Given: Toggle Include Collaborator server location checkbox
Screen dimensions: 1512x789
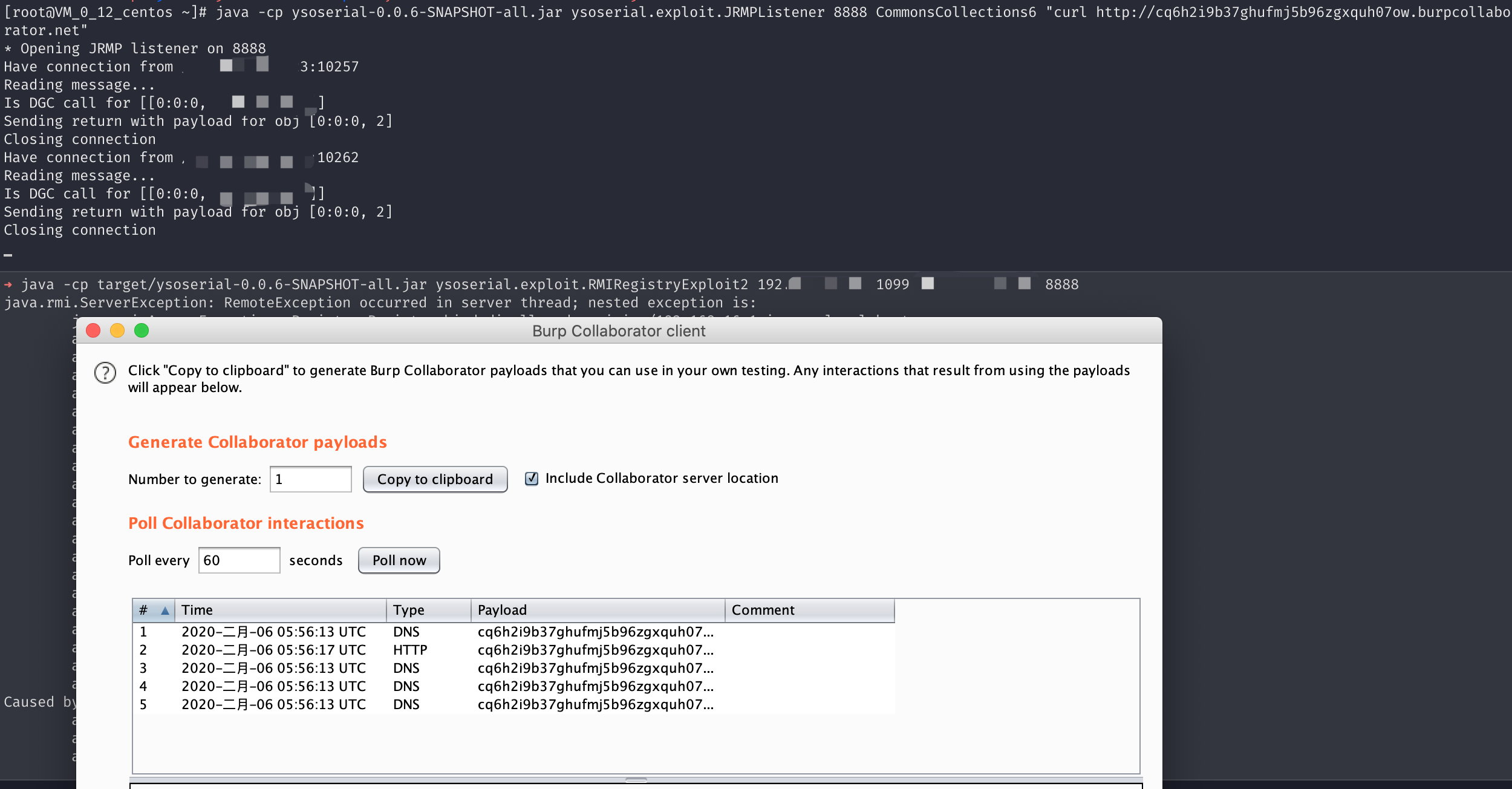Looking at the screenshot, I should 532,479.
